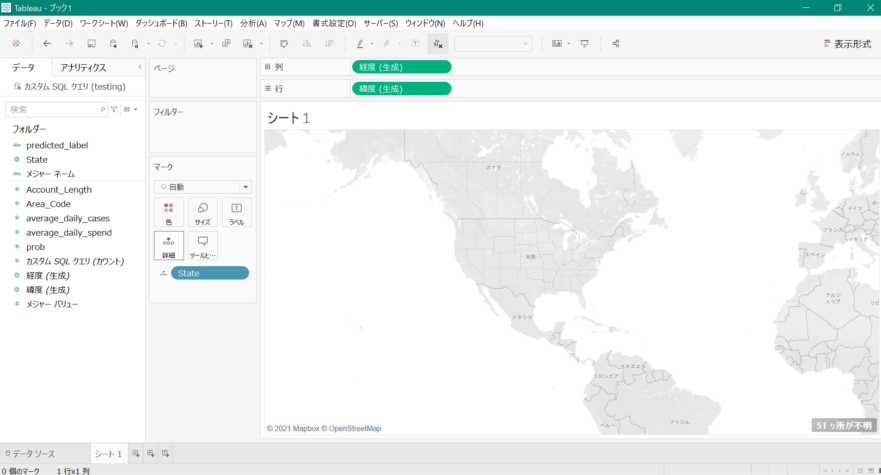Collapse the data pane with chevron

tap(140, 67)
